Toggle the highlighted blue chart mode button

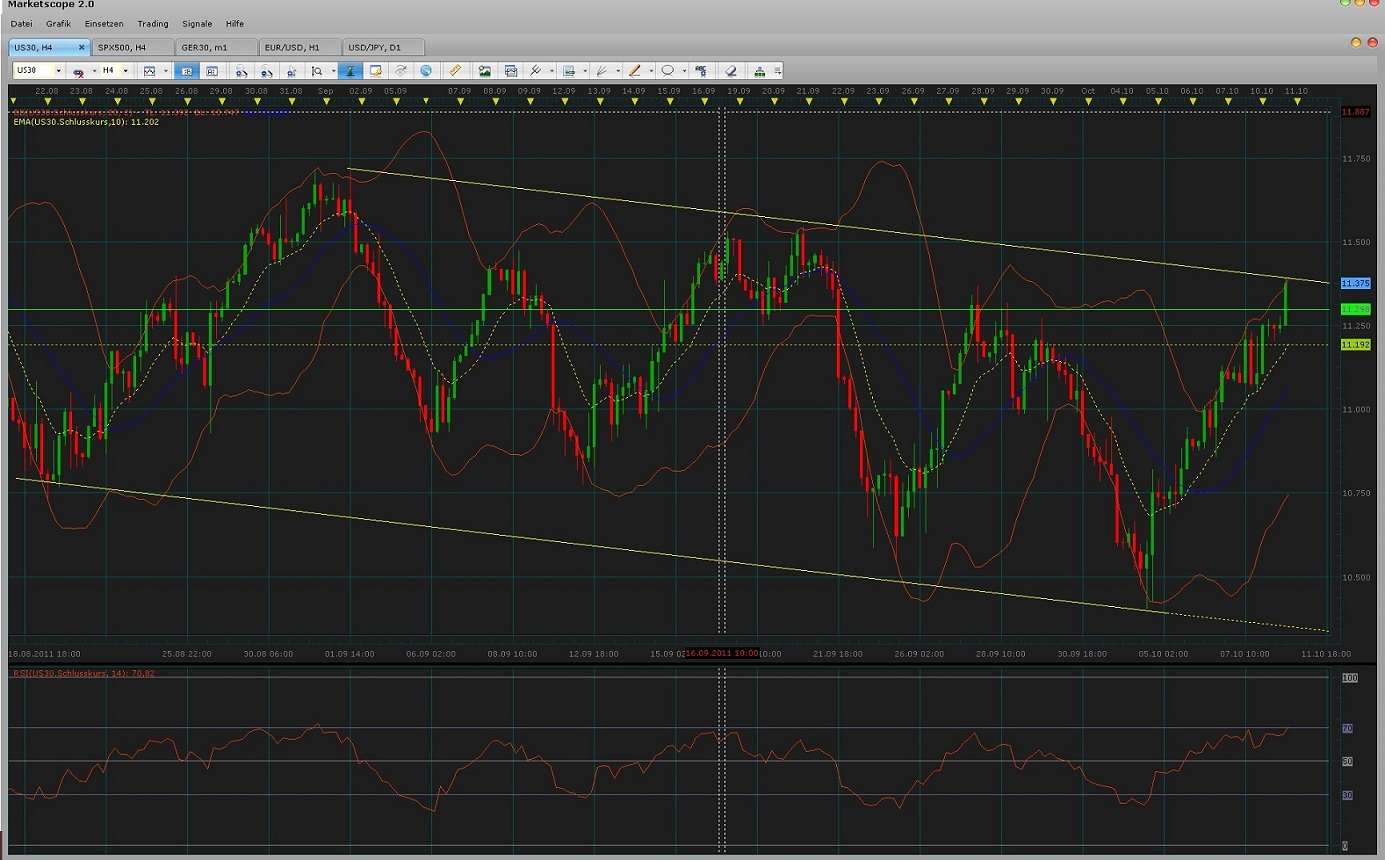point(187,71)
